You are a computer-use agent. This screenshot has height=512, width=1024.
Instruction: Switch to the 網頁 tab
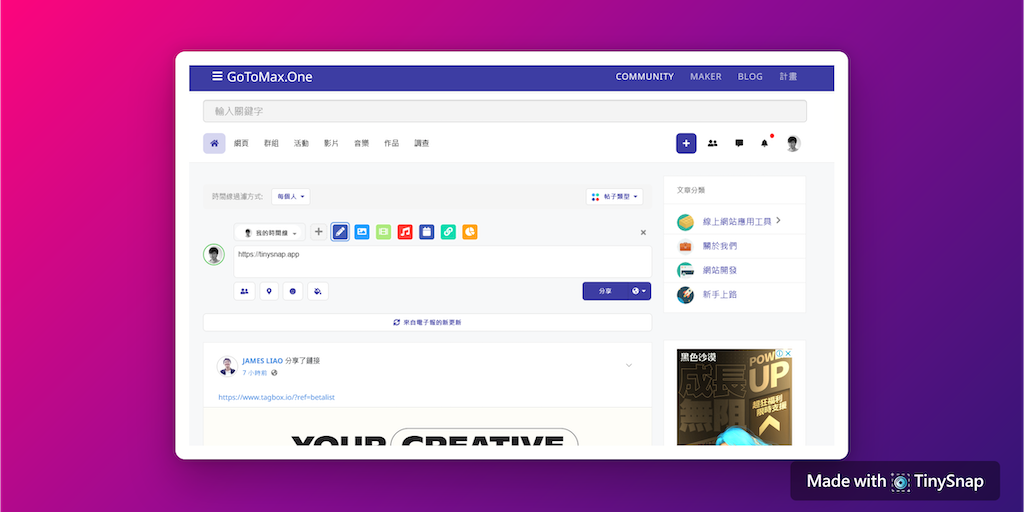(x=242, y=143)
